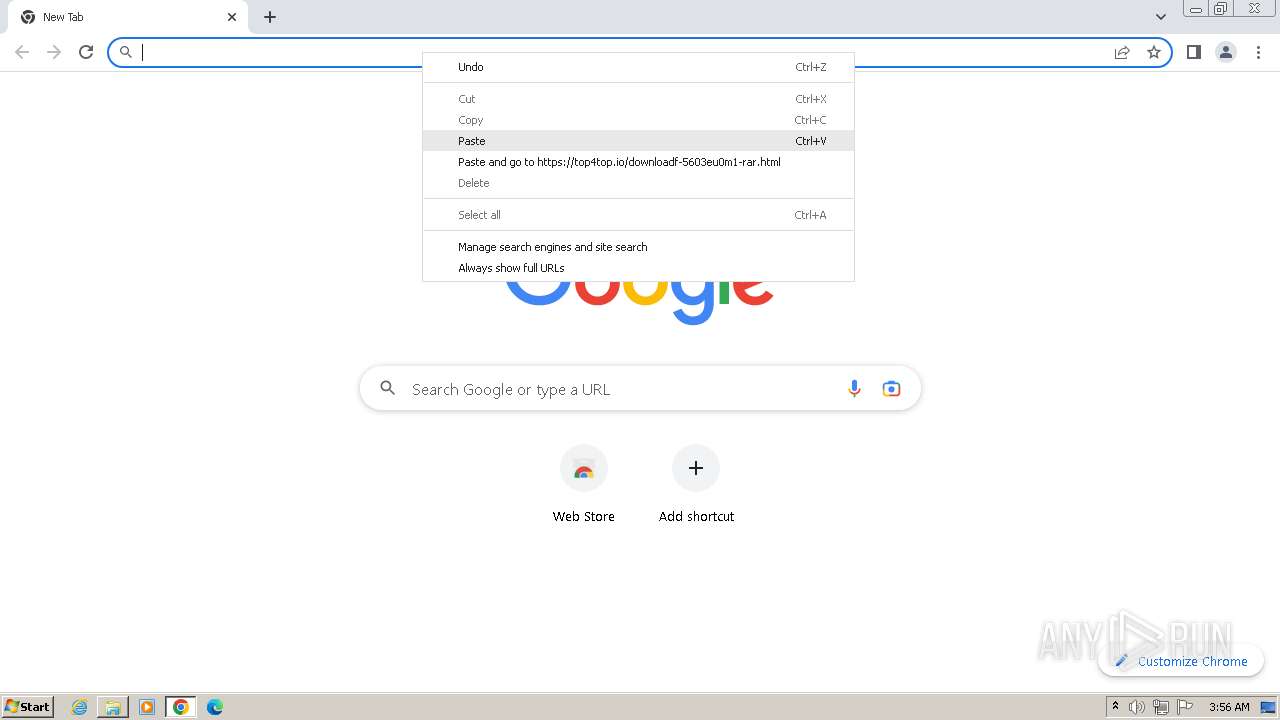Open File Explorer from the taskbar
The width and height of the screenshot is (1280, 720).
(113, 707)
